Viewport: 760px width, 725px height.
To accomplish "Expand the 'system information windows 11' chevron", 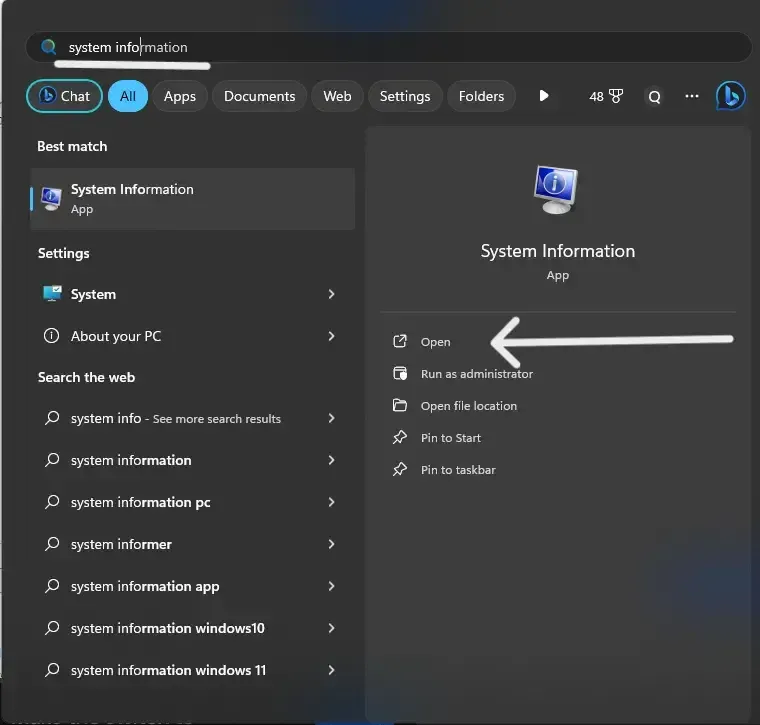I will click(332, 670).
